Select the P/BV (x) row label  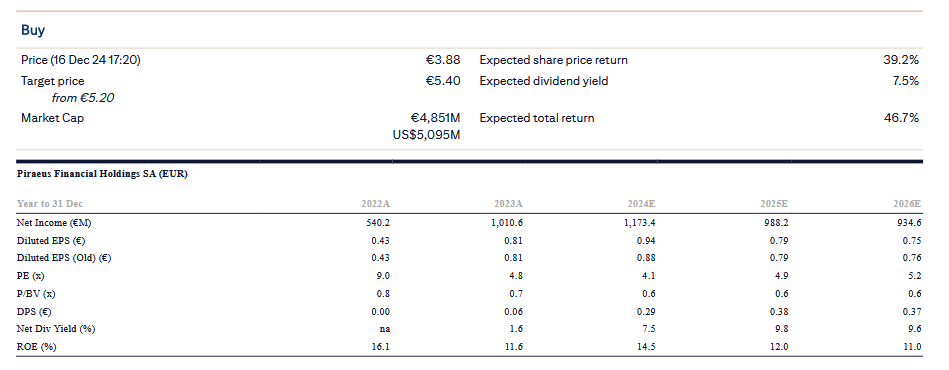click(x=36, y=294)
